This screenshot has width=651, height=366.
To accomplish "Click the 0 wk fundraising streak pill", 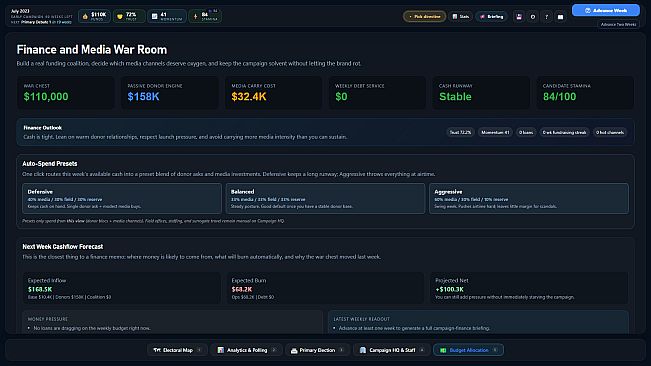I will click(x=564, y=132).
